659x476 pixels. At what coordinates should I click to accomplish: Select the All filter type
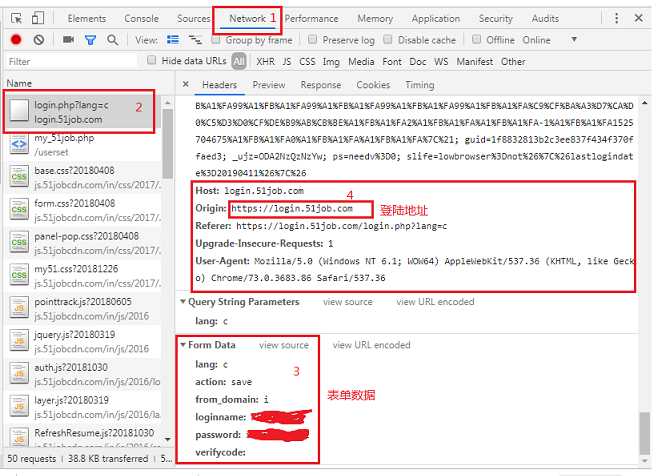point(239,62)
